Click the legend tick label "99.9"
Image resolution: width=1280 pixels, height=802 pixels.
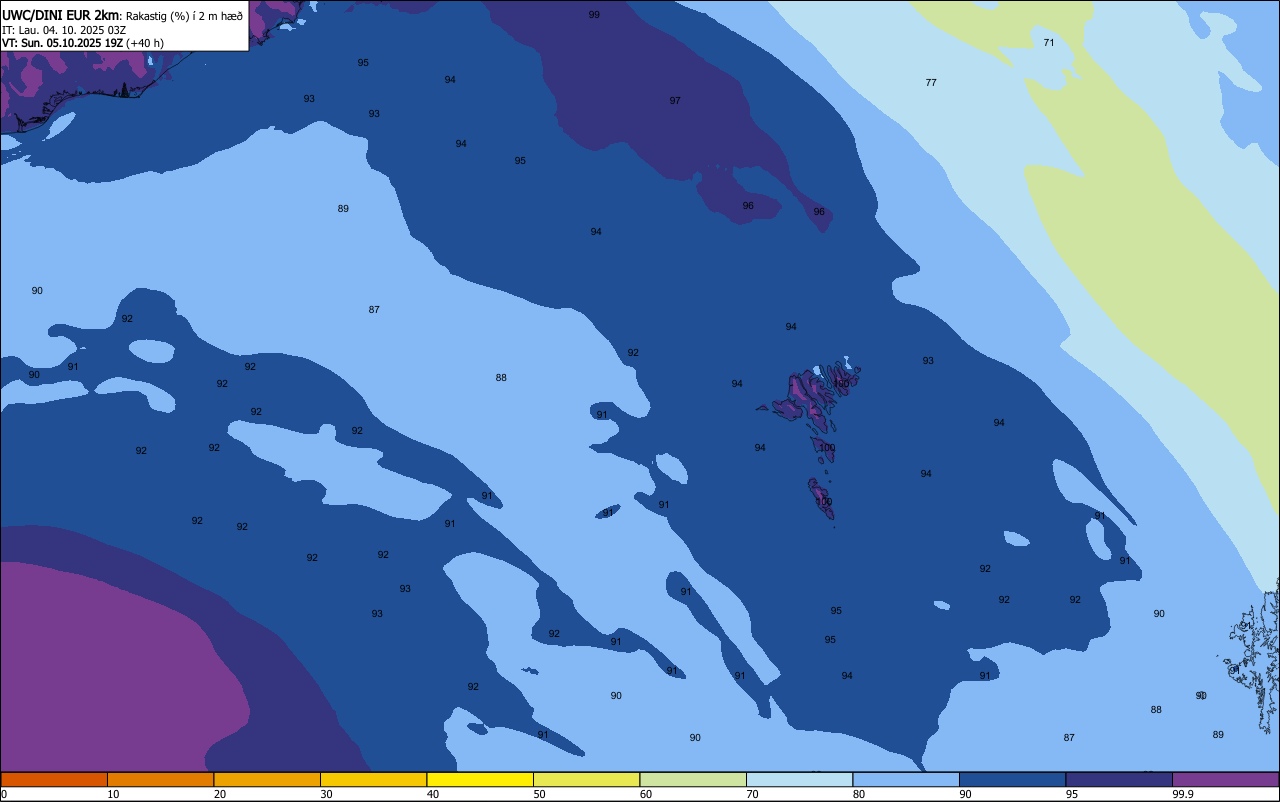pos(1183,794)
